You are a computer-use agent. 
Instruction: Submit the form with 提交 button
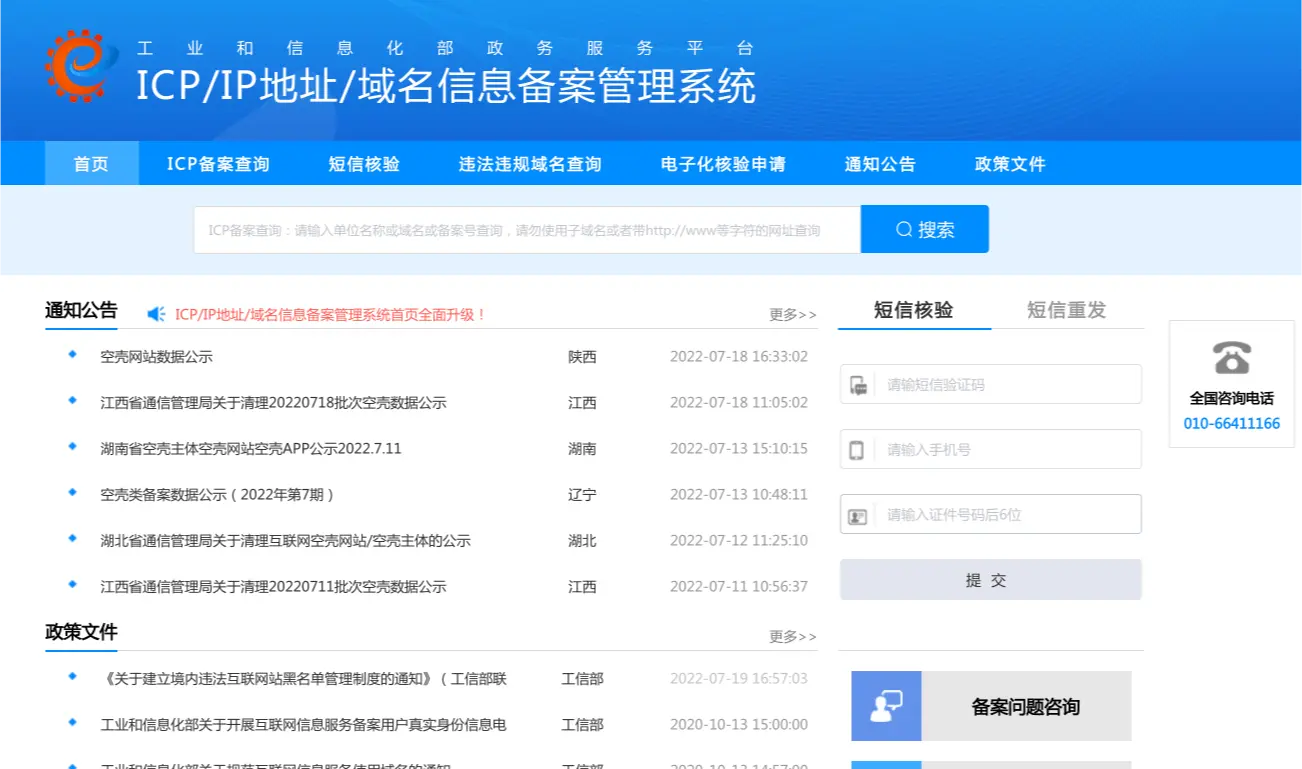(x=990, y=580)
